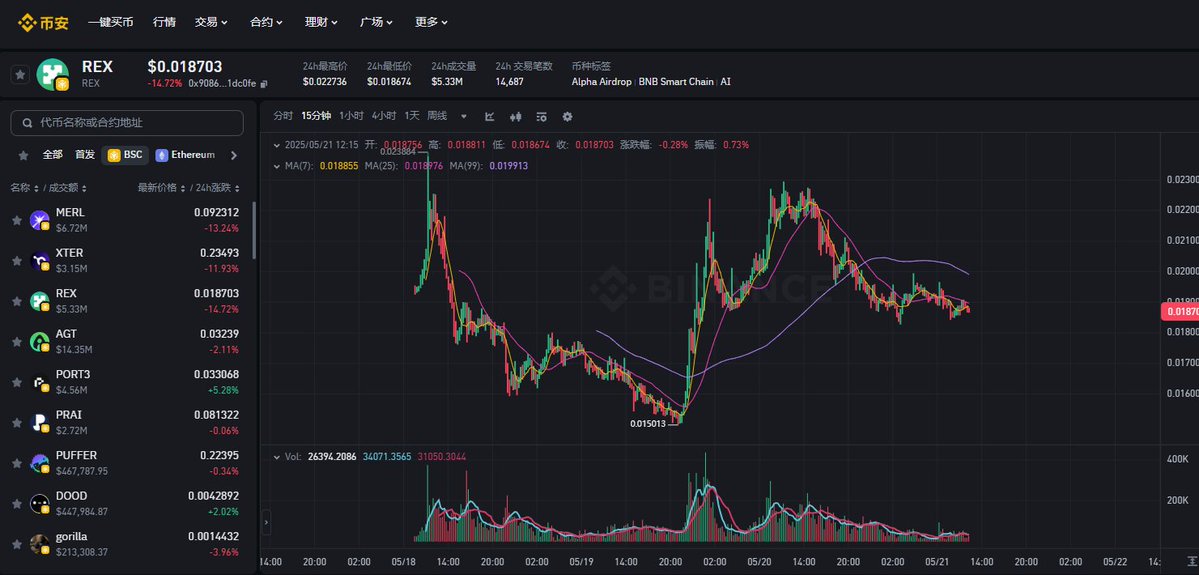The width and height of the screenshot is (1199, 575).
Task: Click the REX token logo in list
Action: click(40, 301)
